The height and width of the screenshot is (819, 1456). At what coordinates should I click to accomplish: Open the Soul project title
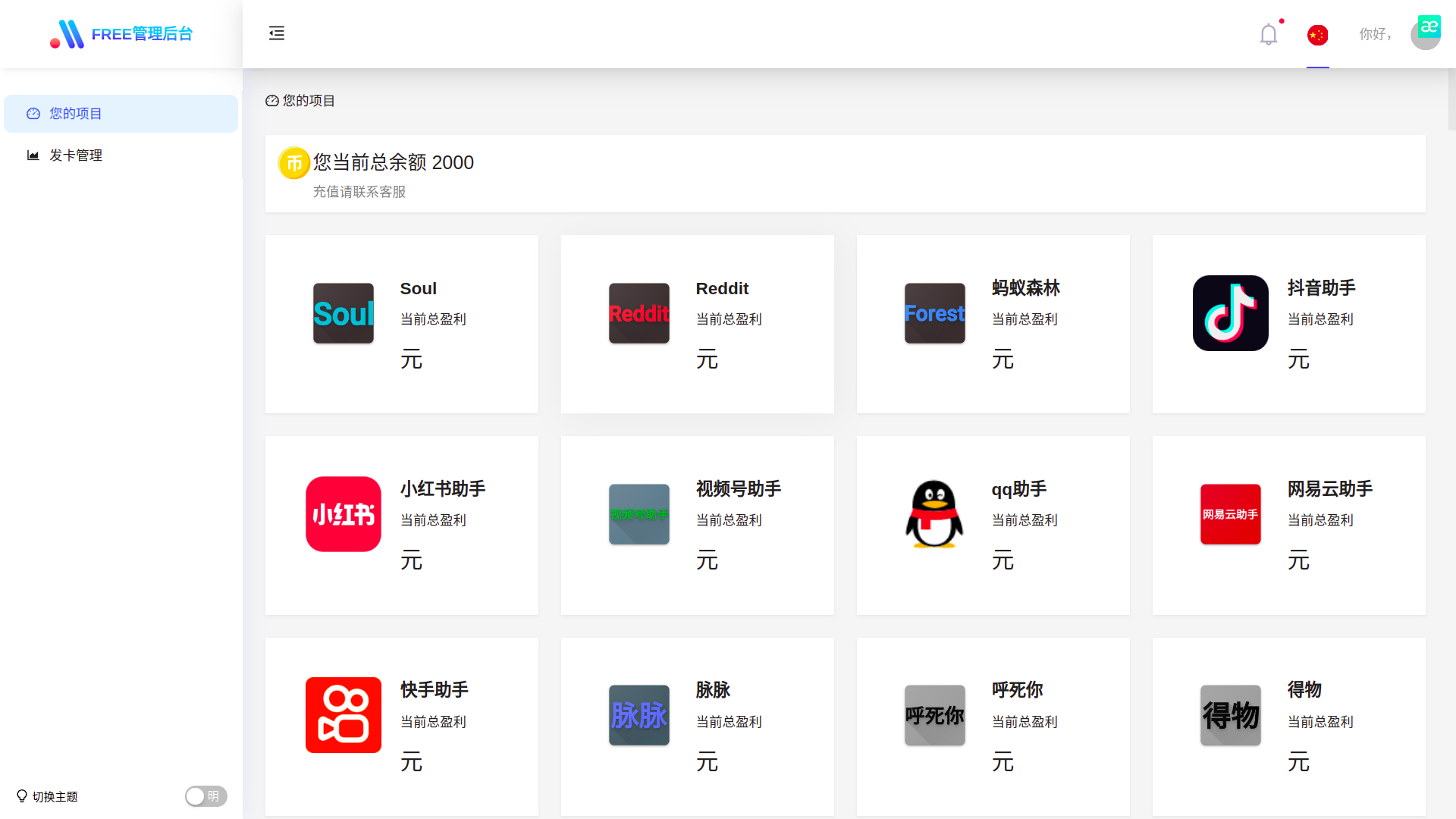click(419, 289)
